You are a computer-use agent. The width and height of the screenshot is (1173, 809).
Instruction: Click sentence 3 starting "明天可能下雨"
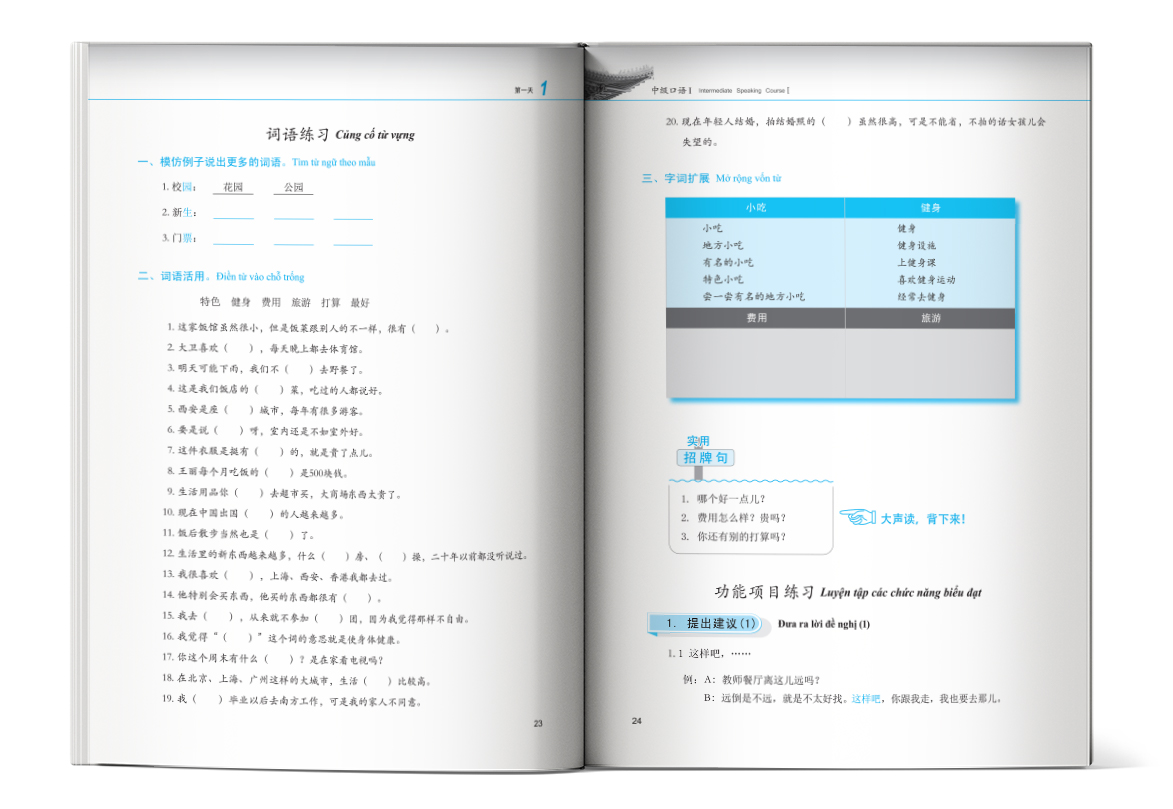click(265, 369)
